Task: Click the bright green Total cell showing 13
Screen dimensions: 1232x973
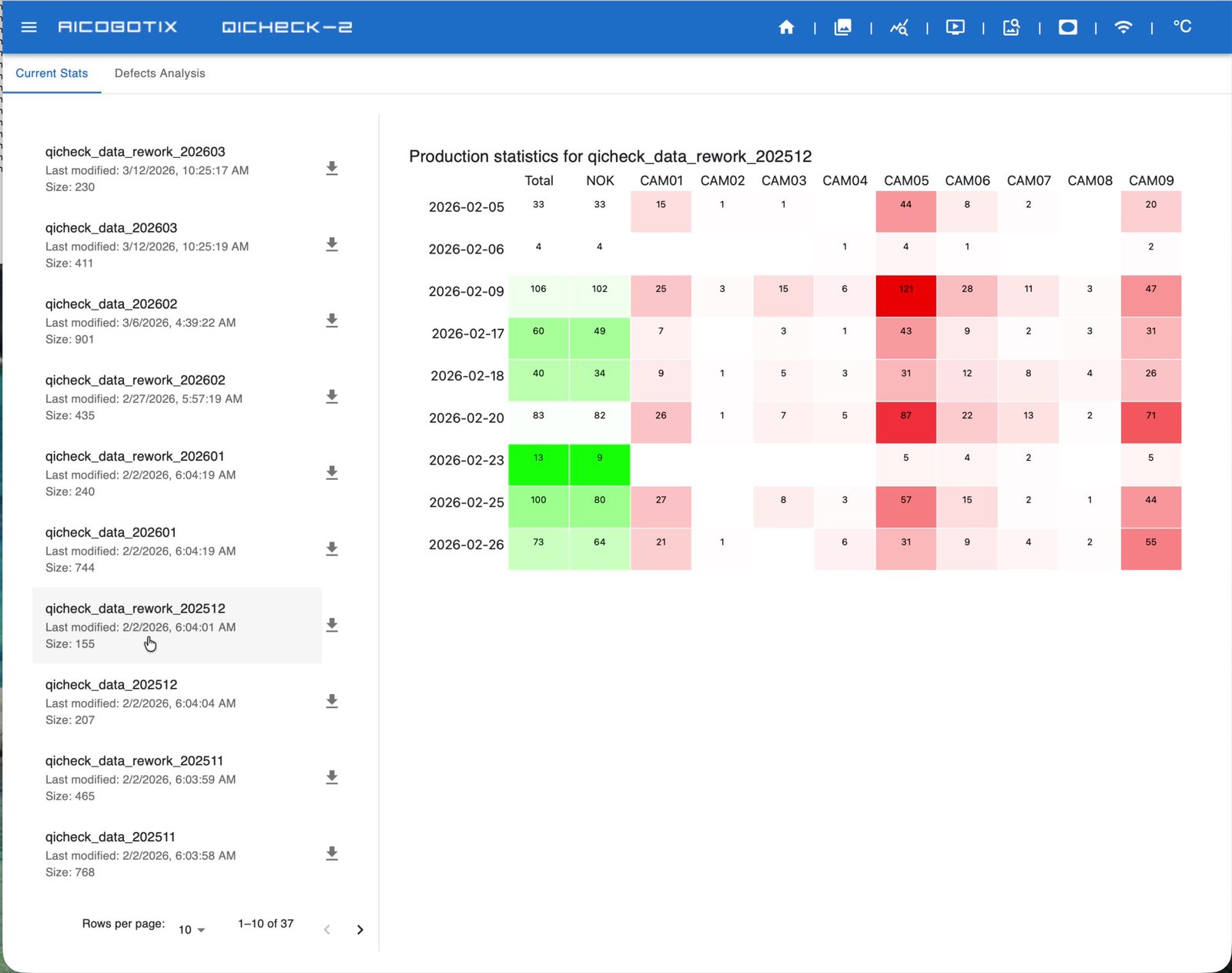Action: click(x=538, y=465)
